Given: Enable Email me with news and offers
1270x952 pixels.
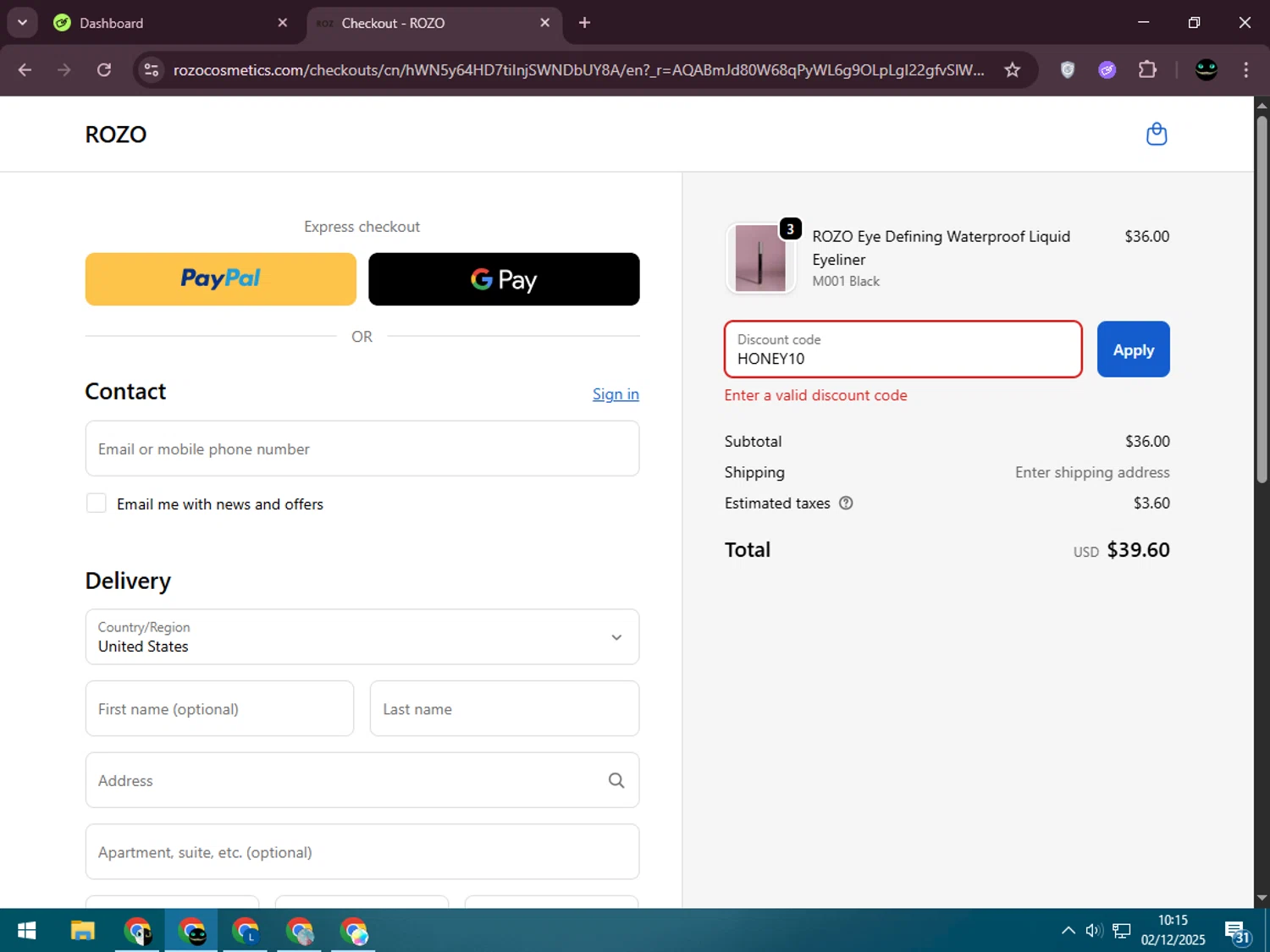Looking at the screenshot, I should (x=97, y=504).
